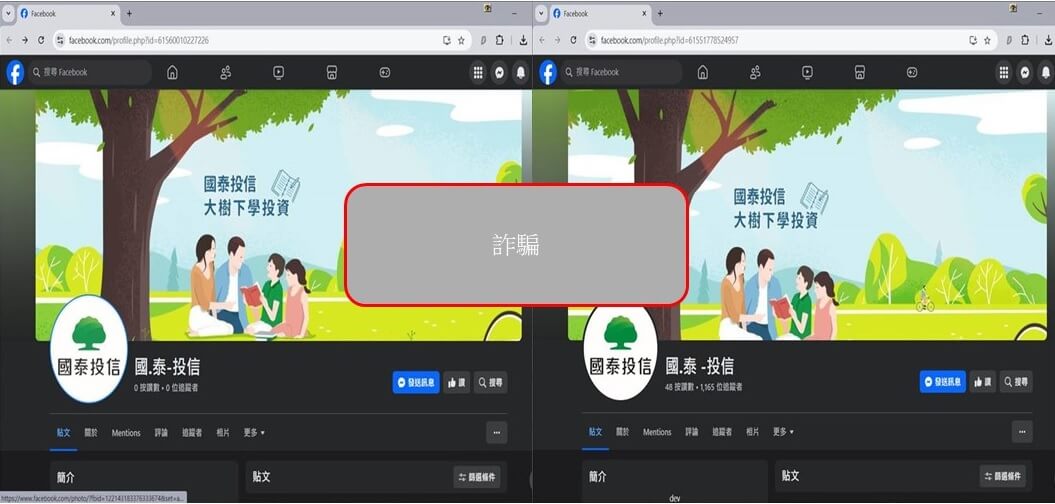Open downloads icon in right browser toolbar

click(x=1046, y=40)
